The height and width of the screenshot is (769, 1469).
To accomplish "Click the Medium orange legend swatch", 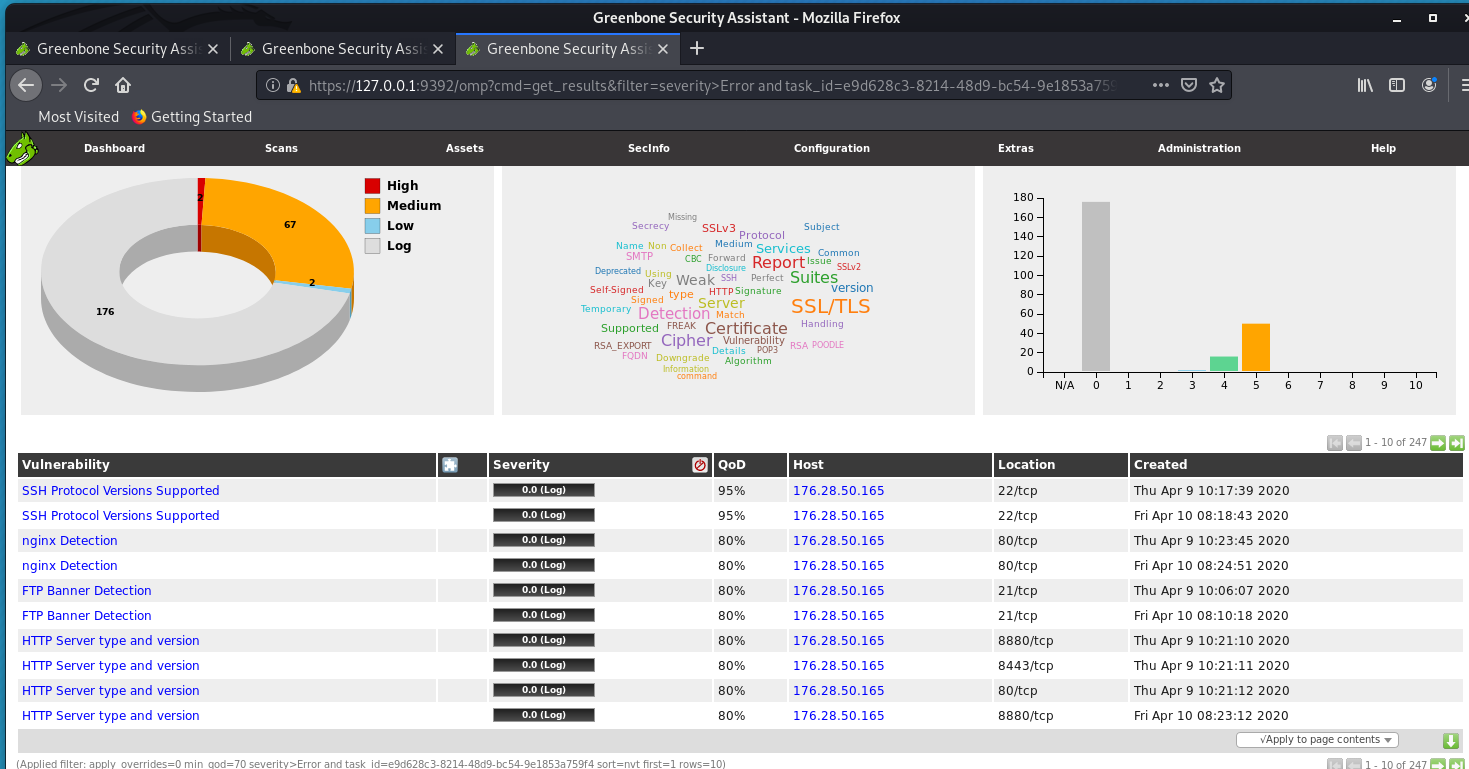I will (372, 206).
